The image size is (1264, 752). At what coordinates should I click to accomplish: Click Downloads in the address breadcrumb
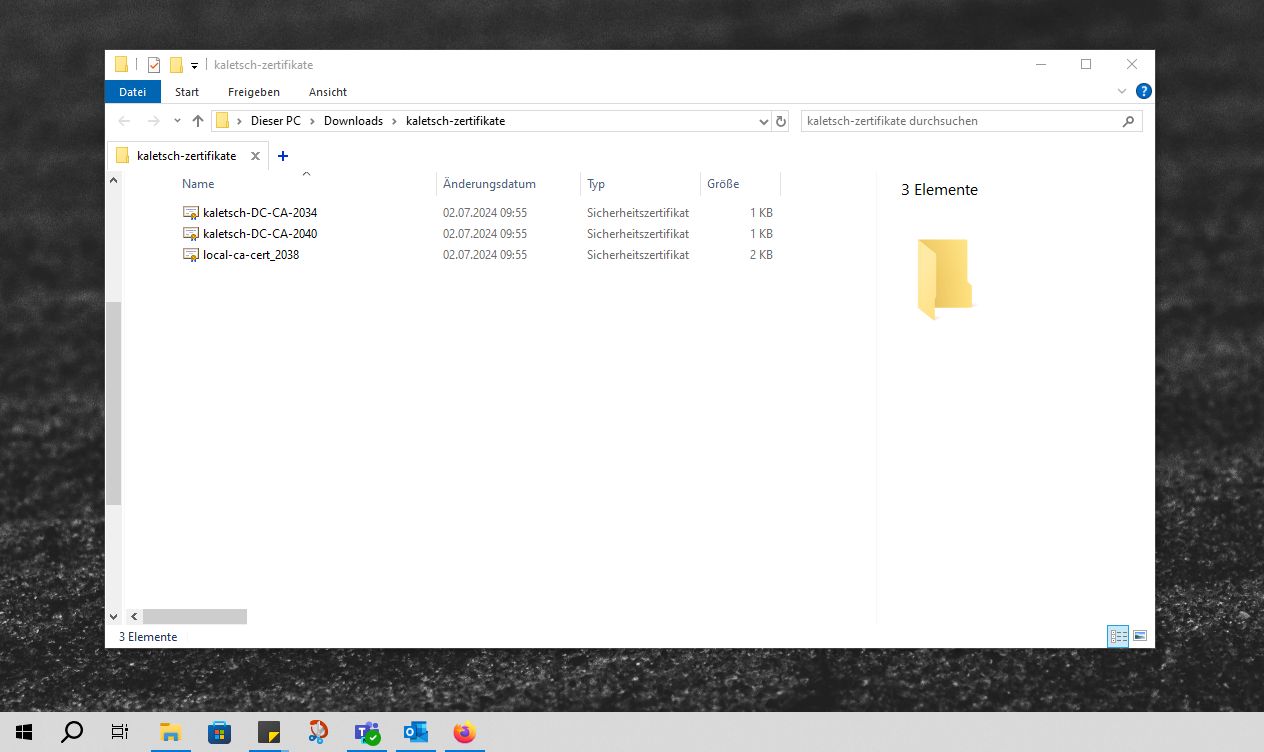point(353,121)
